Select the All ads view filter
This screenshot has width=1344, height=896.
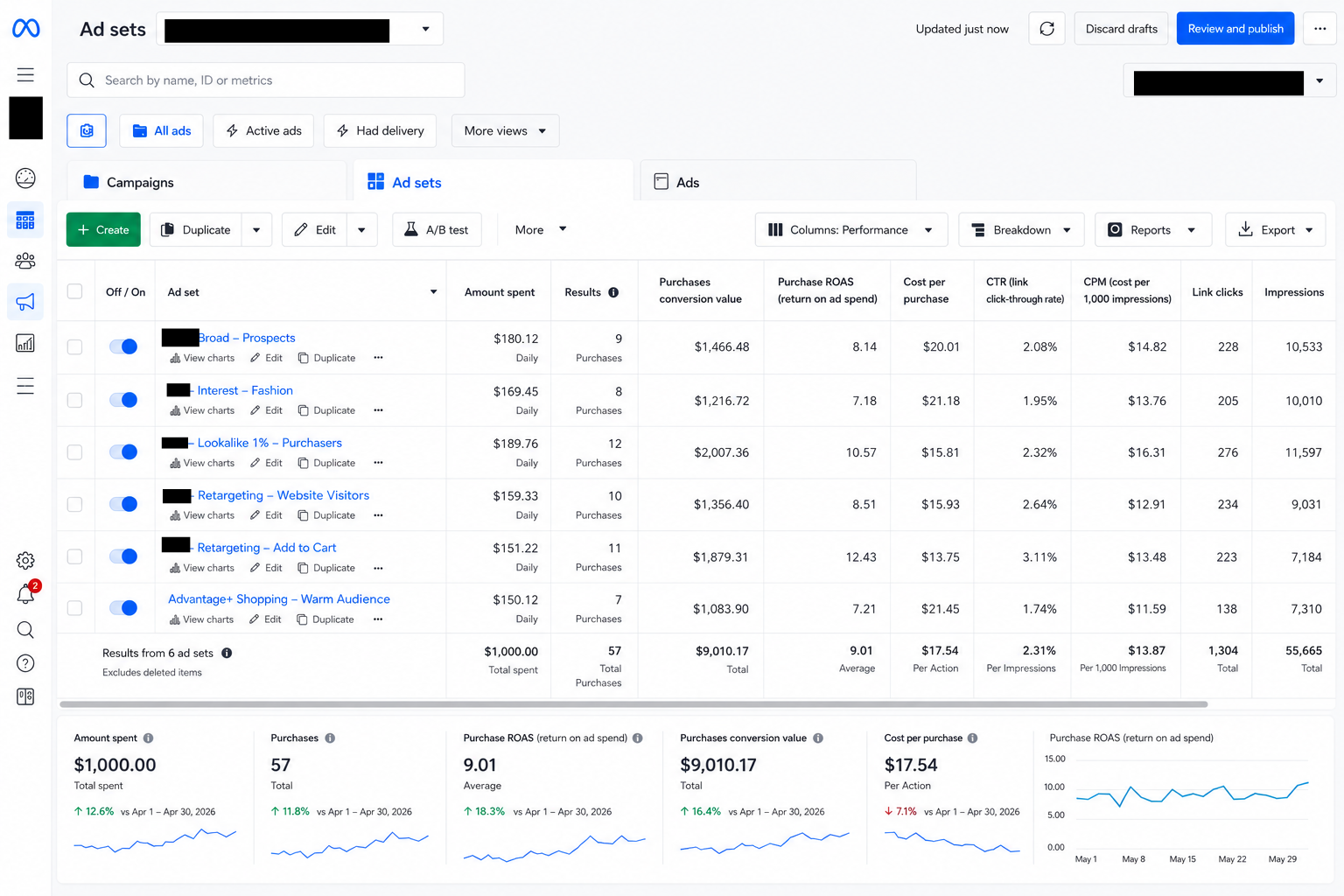click(162, 130)
